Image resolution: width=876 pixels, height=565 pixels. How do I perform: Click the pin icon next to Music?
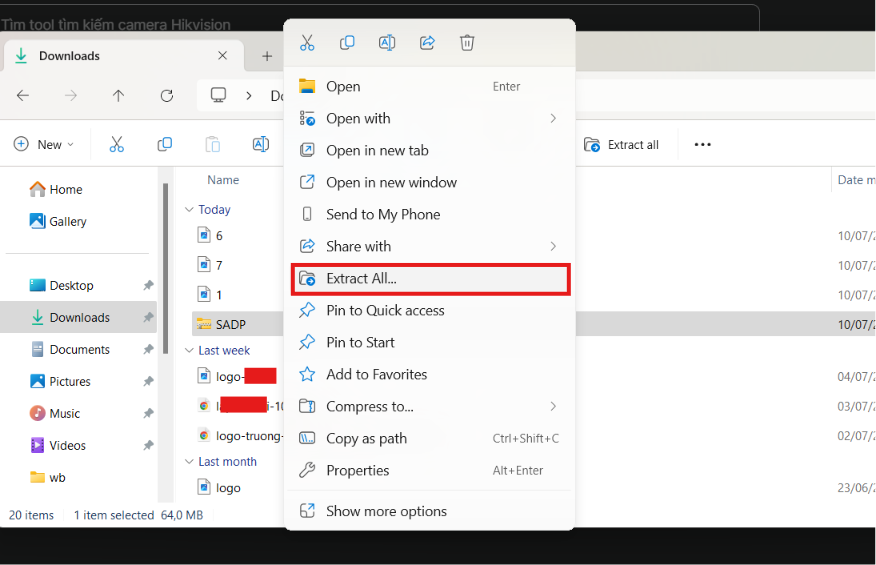point(148,414)
